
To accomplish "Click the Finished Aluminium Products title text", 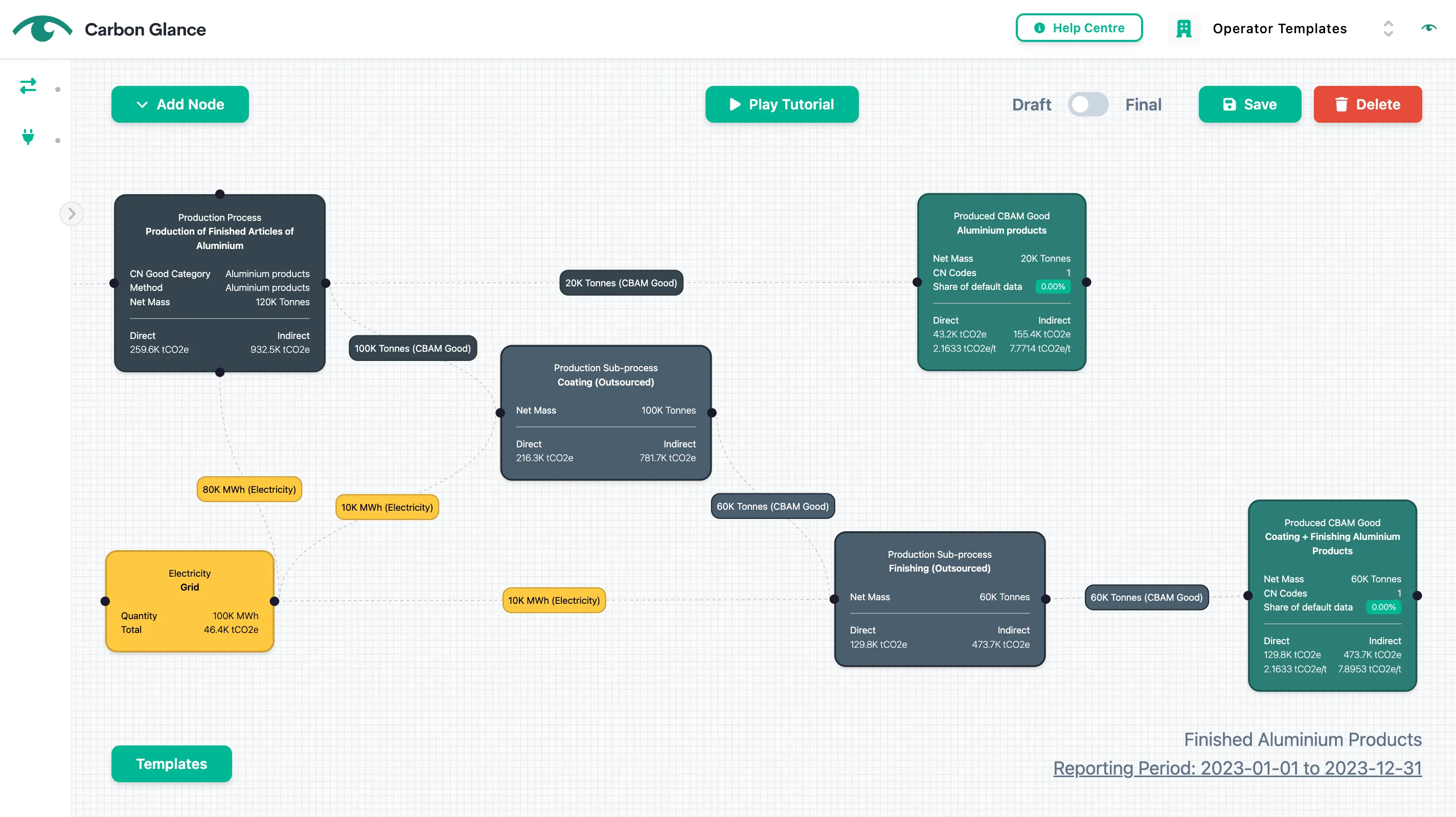I will coord(1302,739).
